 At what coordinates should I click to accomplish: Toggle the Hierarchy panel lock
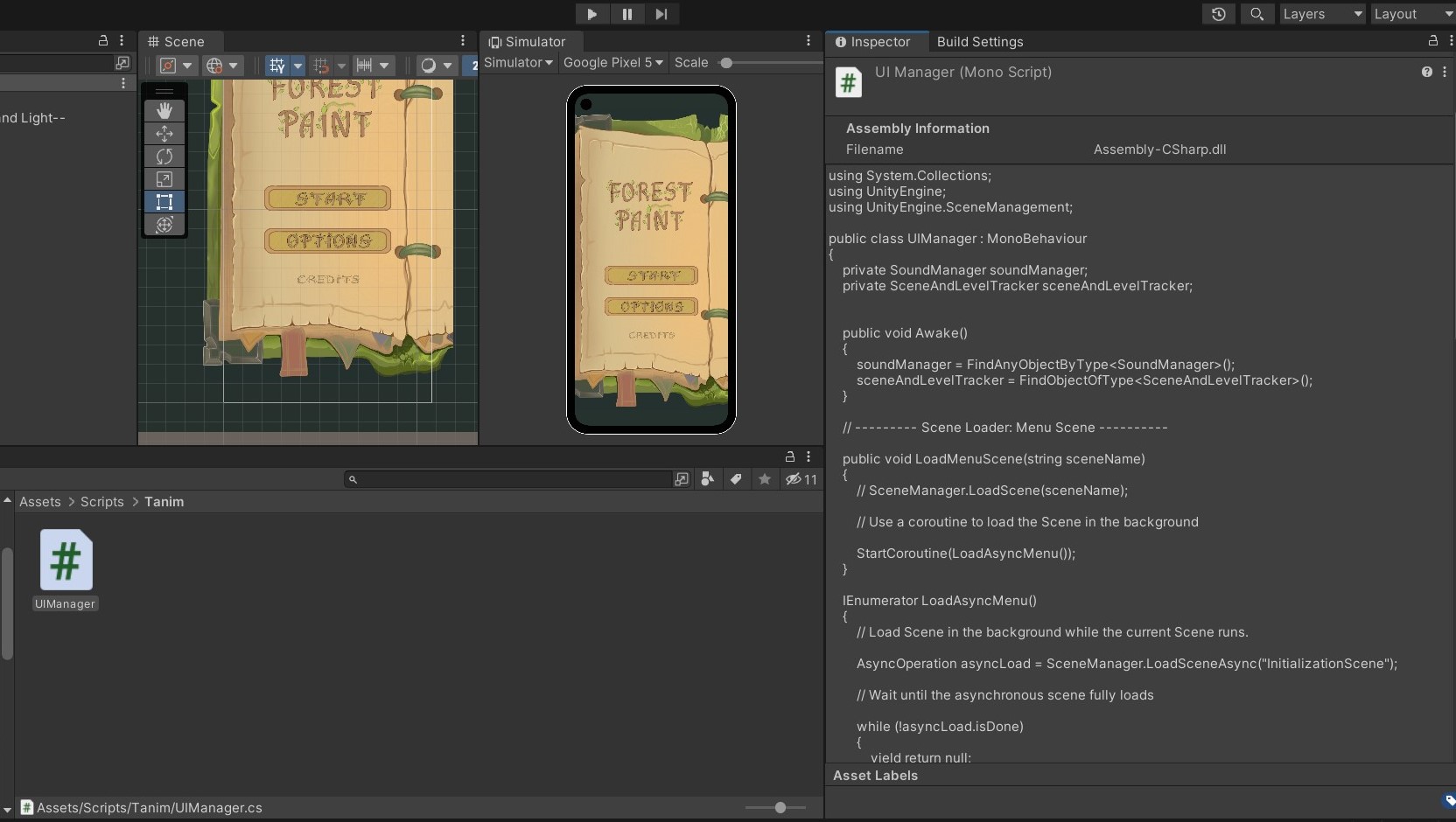pos(103,40)
